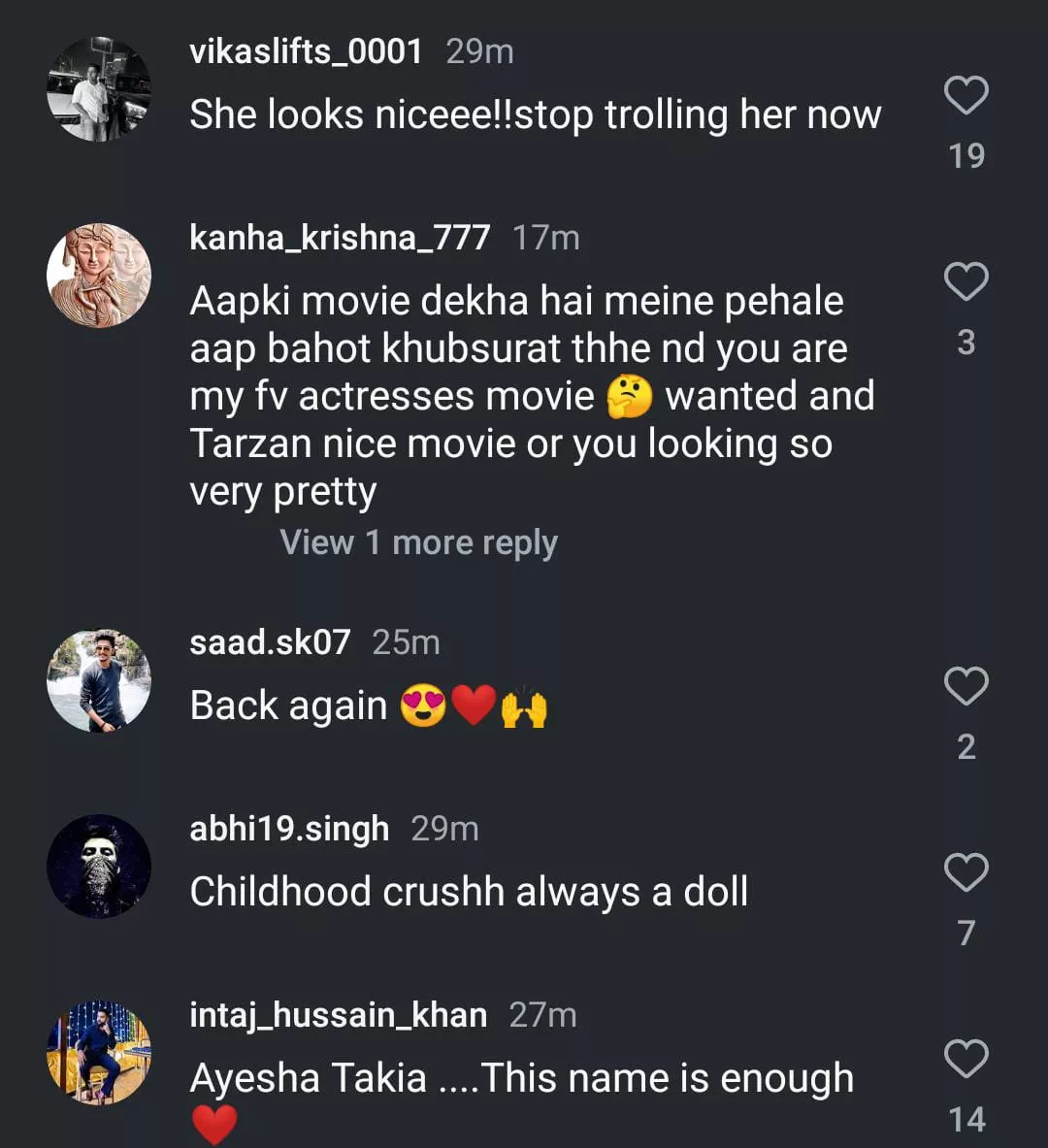This screenshot has height=1148, width=1048.
Task: Tap the heart on kanha_krishna_777's comment
Action: point(966,282)
